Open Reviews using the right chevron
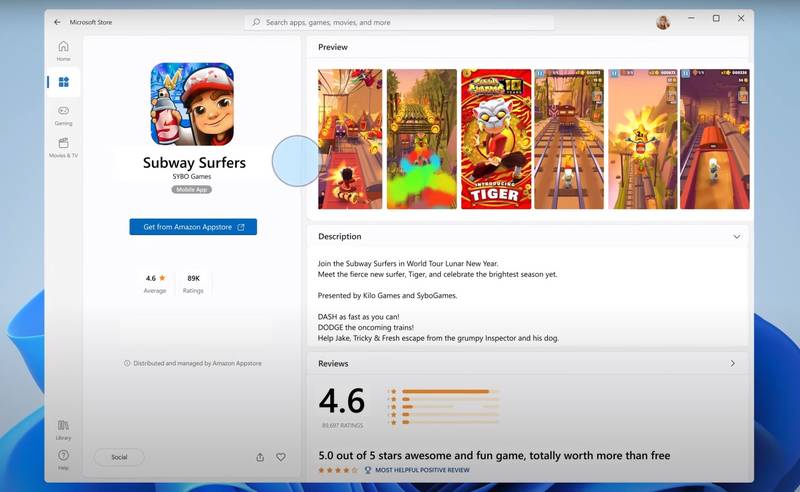 733,363
